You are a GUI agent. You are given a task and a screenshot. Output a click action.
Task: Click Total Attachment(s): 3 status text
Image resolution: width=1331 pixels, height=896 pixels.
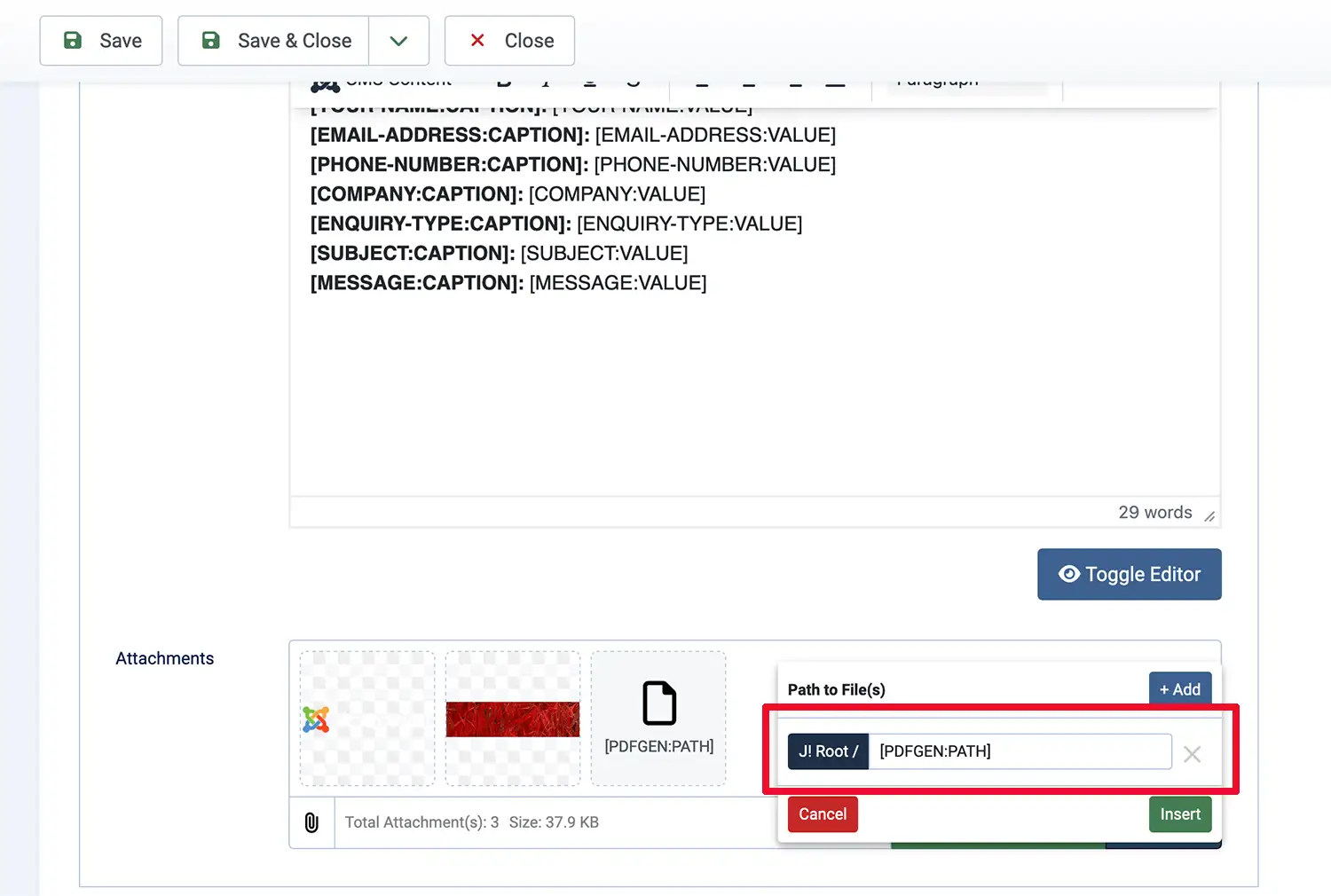(421, 822)
